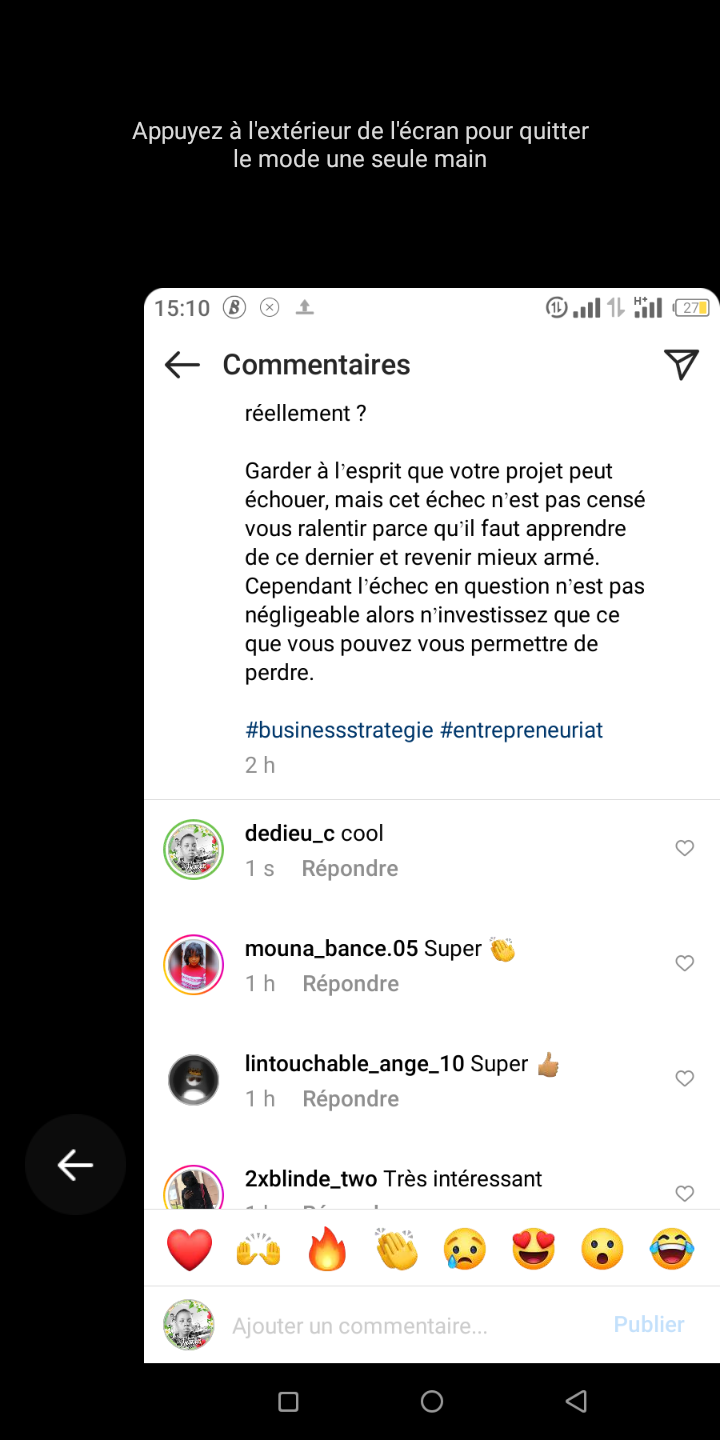Focus the Ajouter un commentaire field
Screen dimensions: 720x1440
400,1326
